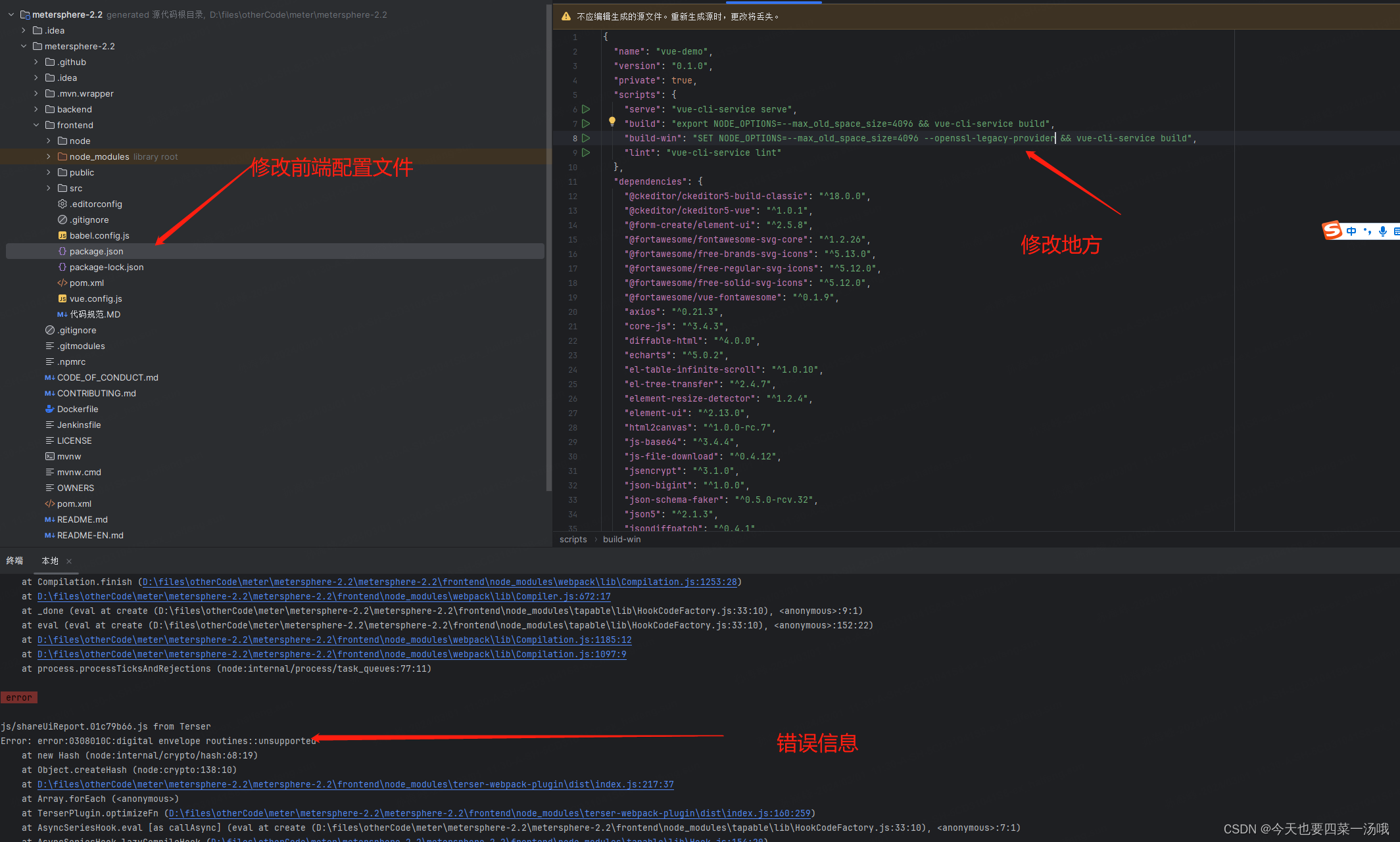This screenshot has height=842, width=1400.
Task: Click the node_modules folder icon
Action: tap(62, 156)
